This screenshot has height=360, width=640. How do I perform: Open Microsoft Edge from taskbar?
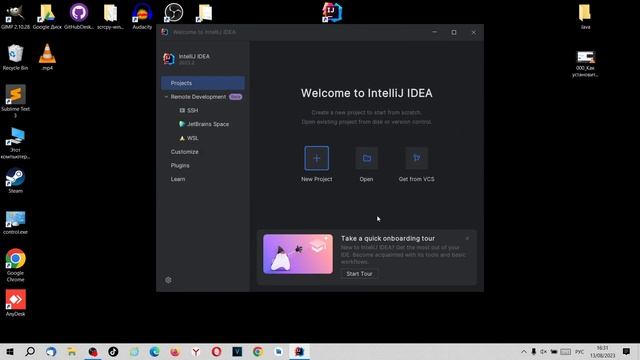point(154,351)
